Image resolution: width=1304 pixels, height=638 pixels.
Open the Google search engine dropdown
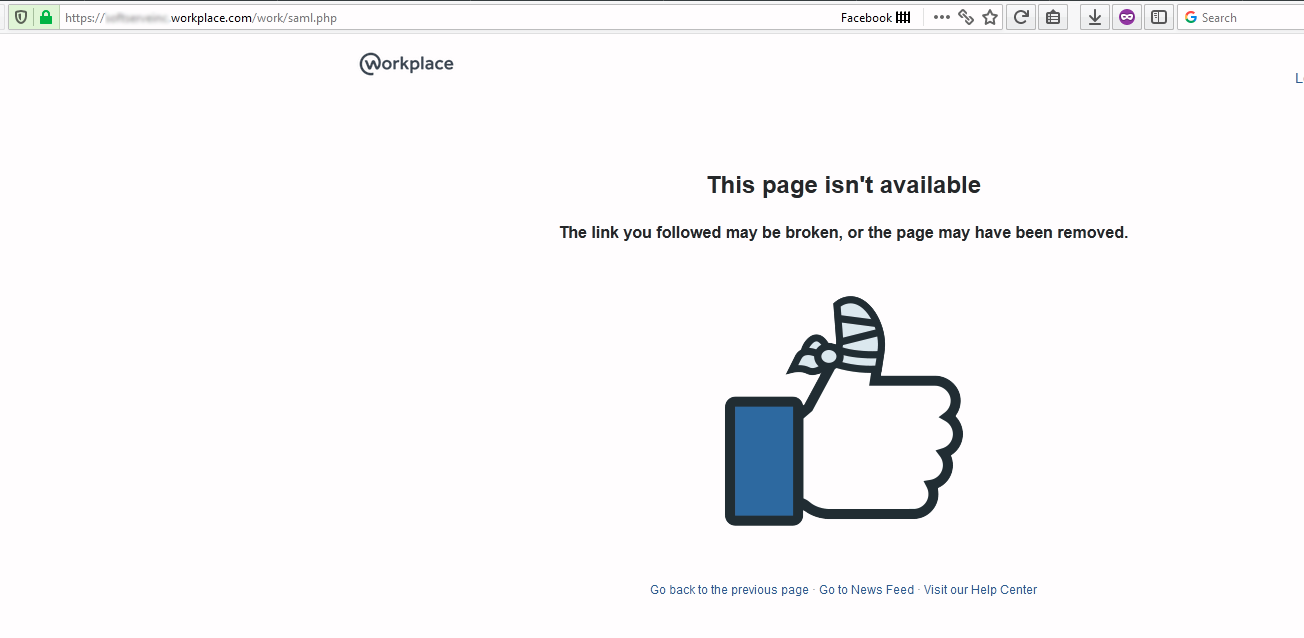tap(1191, 17)
